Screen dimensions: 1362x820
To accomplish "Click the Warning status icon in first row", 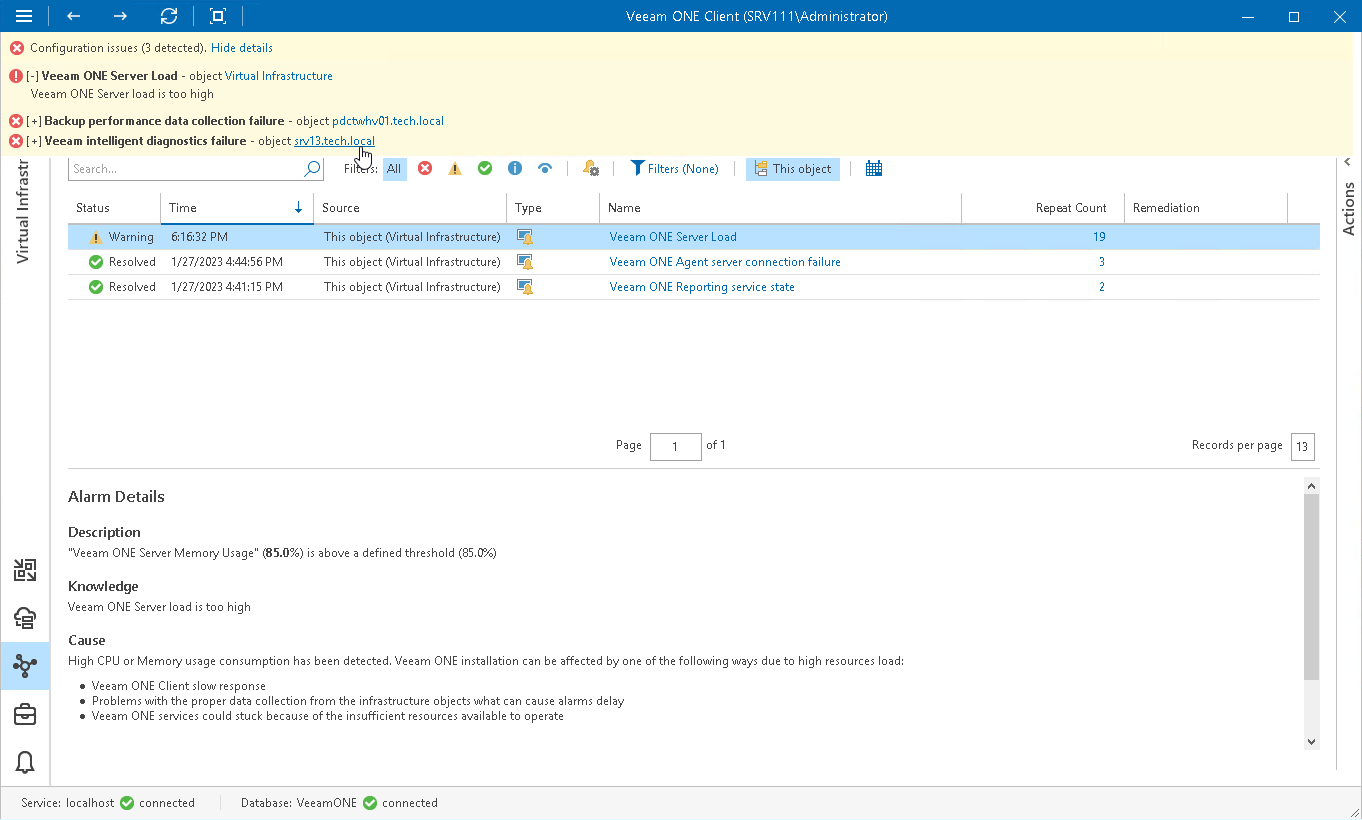I will 96,237.
